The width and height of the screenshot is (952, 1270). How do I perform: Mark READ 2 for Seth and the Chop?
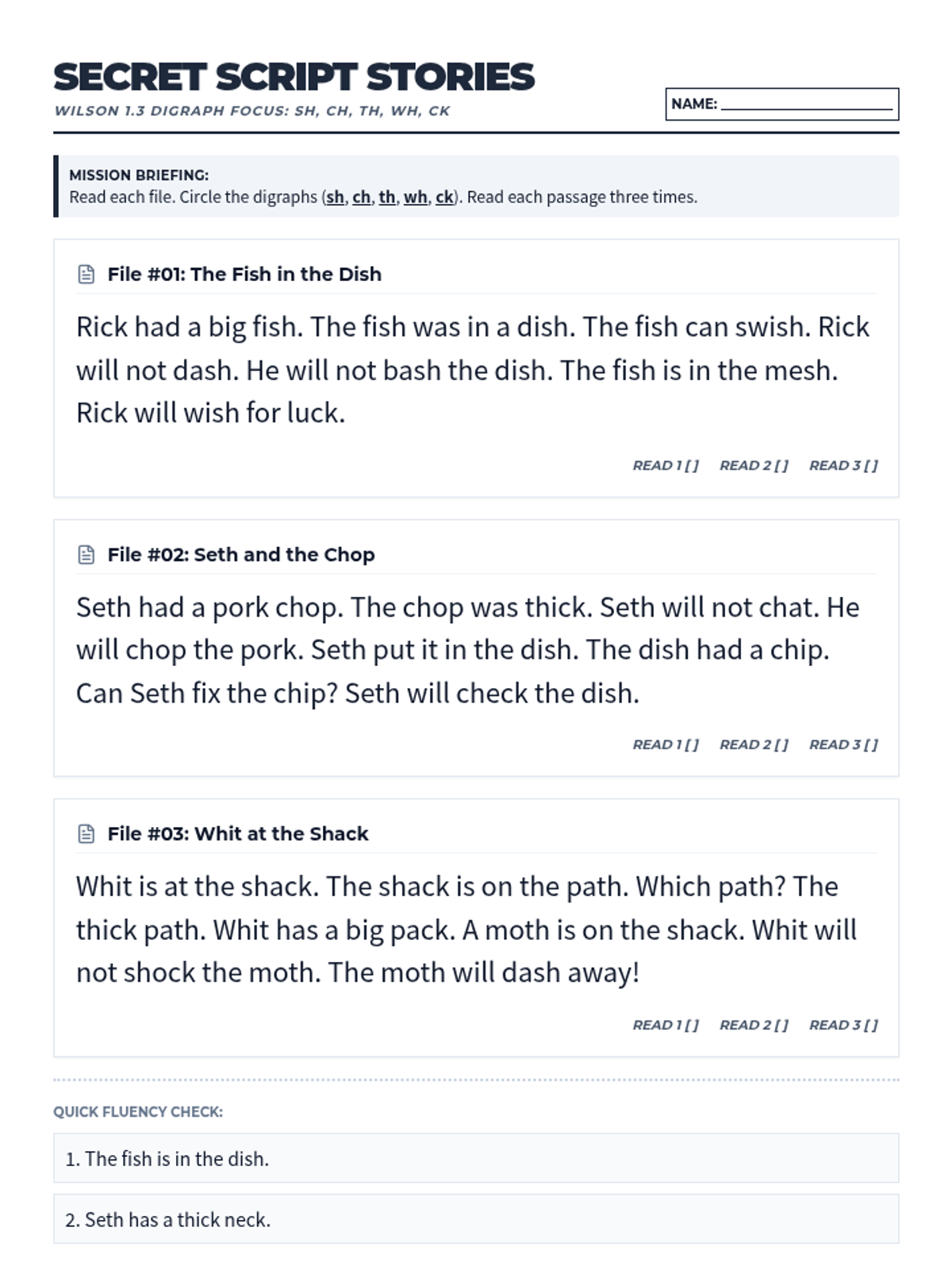tap(754, 745)
